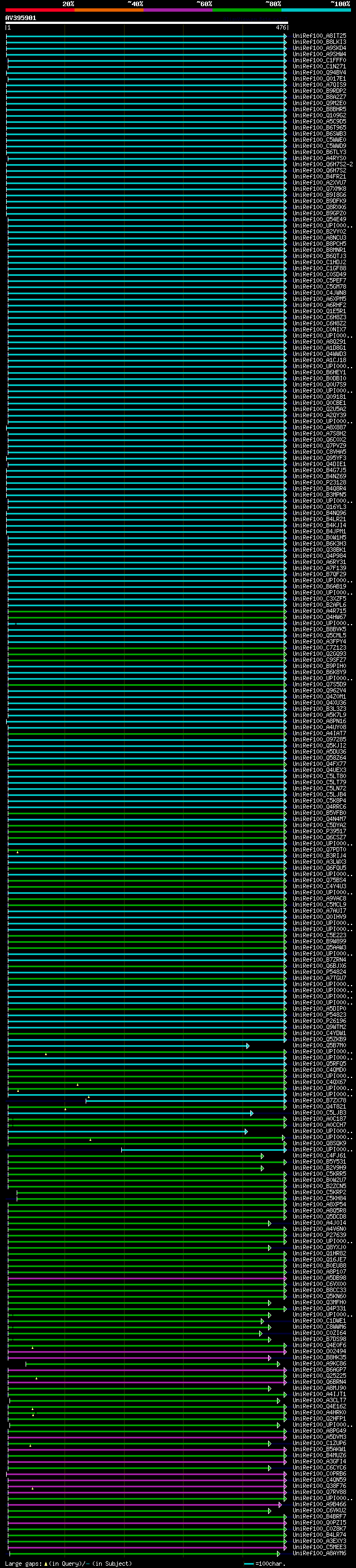Screen dimensions: 356x1568
Task: Click the arrowhead ending the UniRef100_C4FJ61 alignment
Action: [263, 1156]
